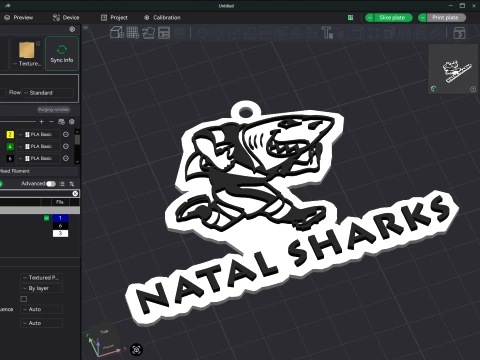Open the Textured P... dropdown
Image resolution: width=480 pixels, height=360 pixels.
click(42, 277)
